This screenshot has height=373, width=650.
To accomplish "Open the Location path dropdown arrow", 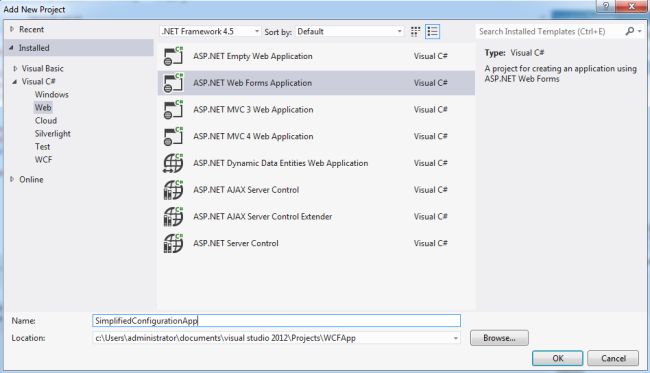I will [x=456, y=338].
